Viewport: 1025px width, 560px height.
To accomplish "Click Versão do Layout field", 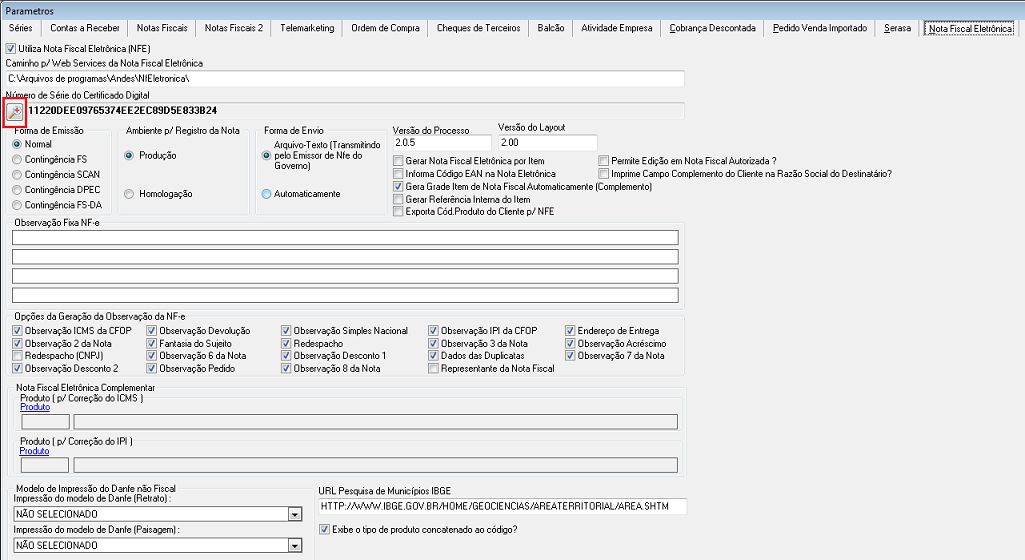I will [548, 142].
